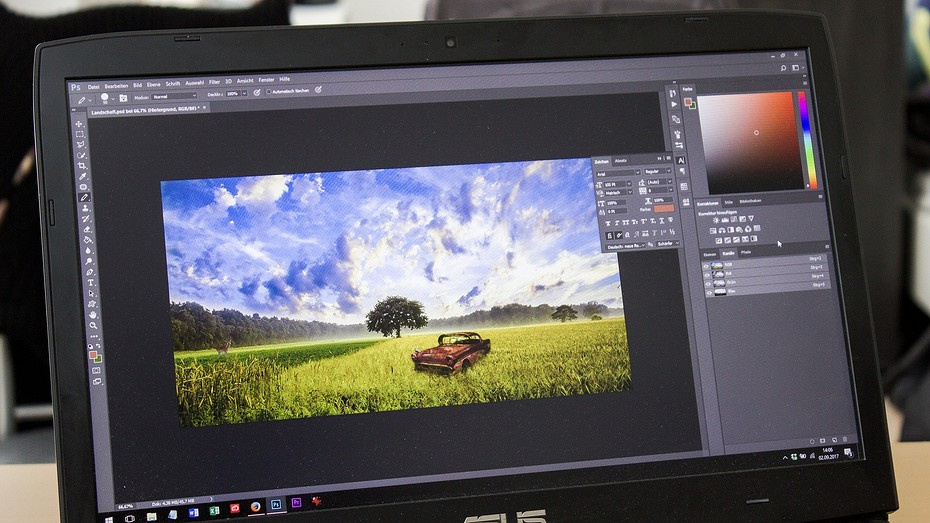930x523 pixels.
Task: Open the Fenster menu
Action: point(266,79)
